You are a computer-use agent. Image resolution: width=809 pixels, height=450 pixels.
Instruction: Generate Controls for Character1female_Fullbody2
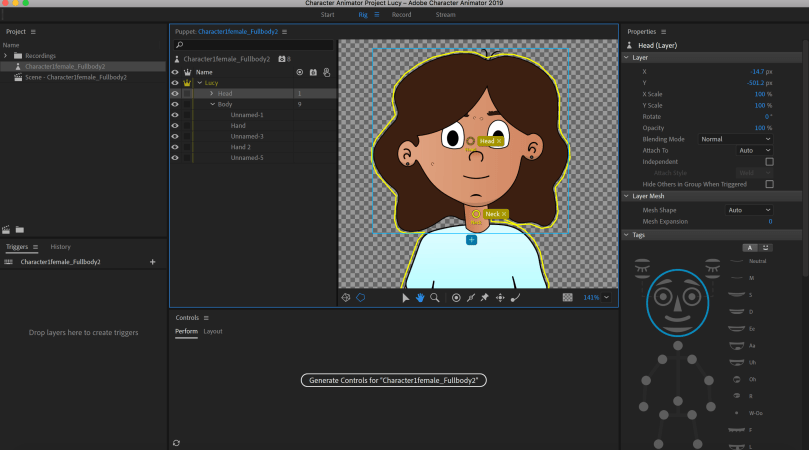[x=394, y=380]
